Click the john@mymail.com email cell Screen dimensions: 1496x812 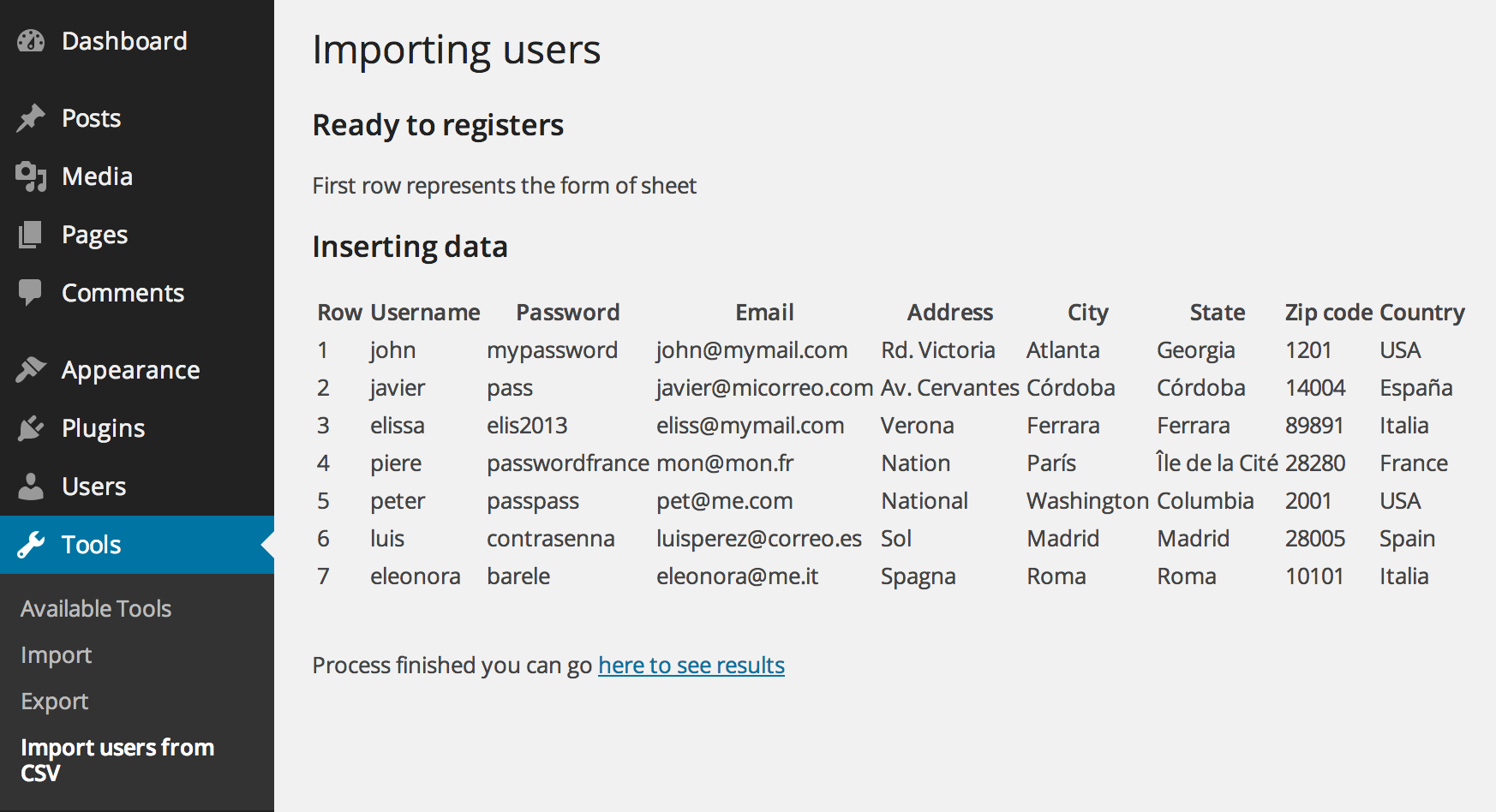751,350
